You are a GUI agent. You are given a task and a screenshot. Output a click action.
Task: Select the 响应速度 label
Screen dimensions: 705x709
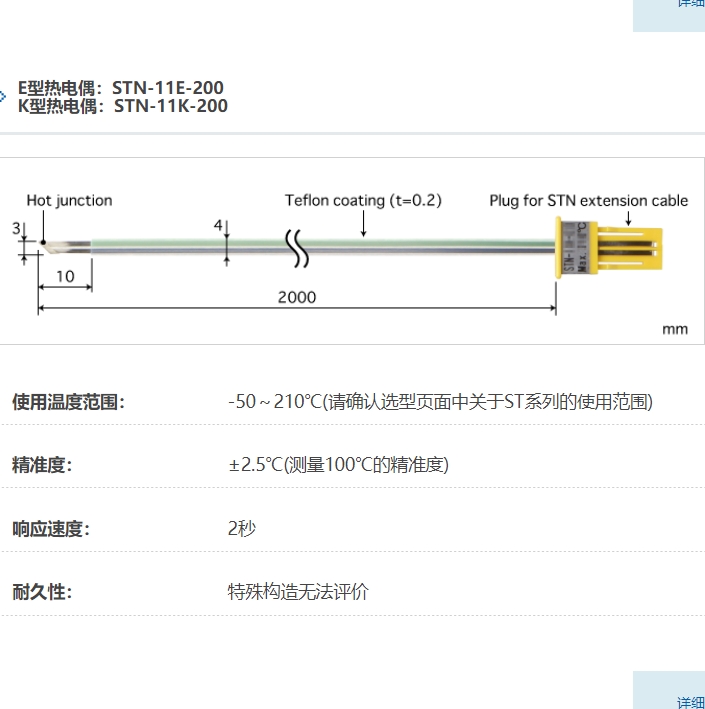click(x=51, y=529)
